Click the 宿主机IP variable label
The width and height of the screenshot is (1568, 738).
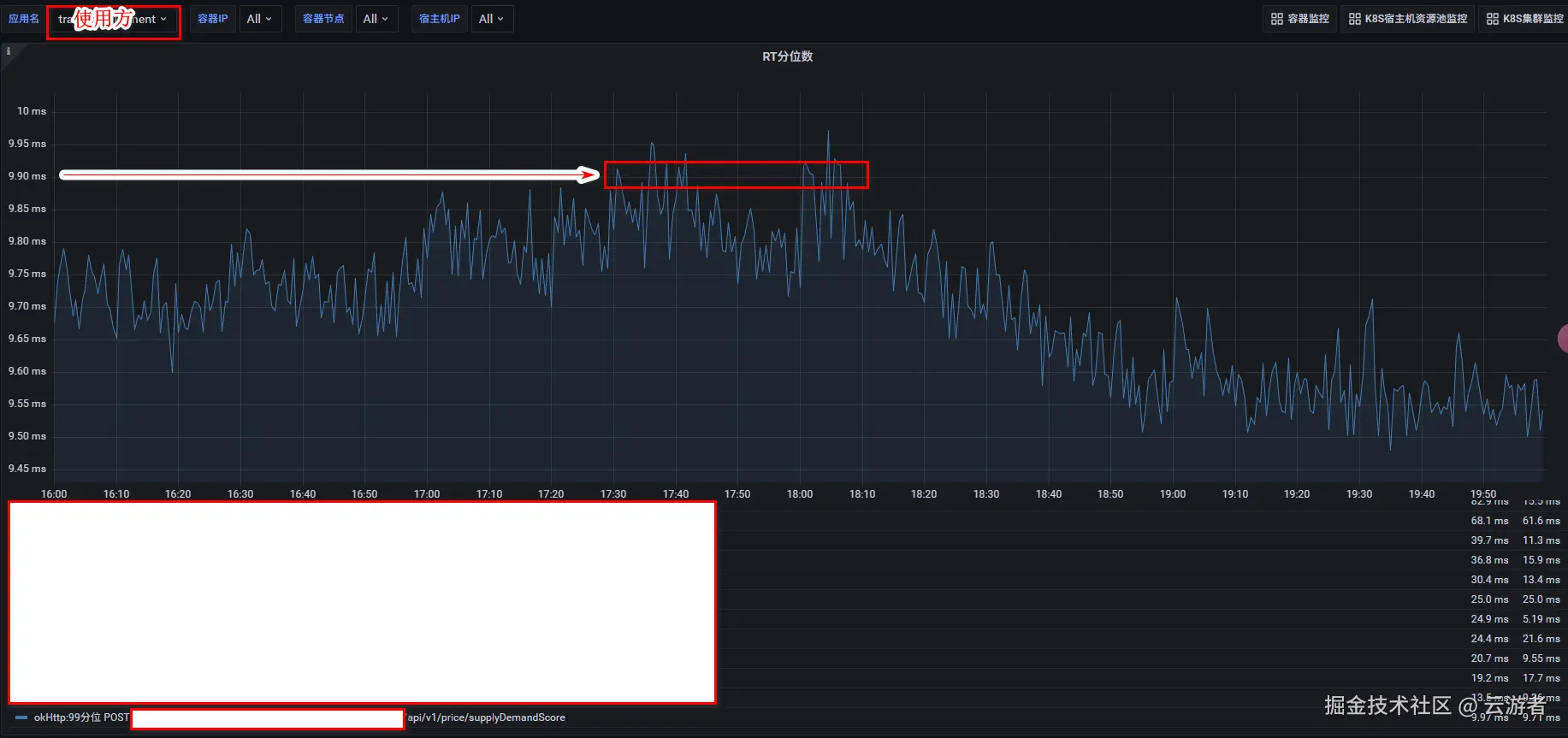click(439, 19)
